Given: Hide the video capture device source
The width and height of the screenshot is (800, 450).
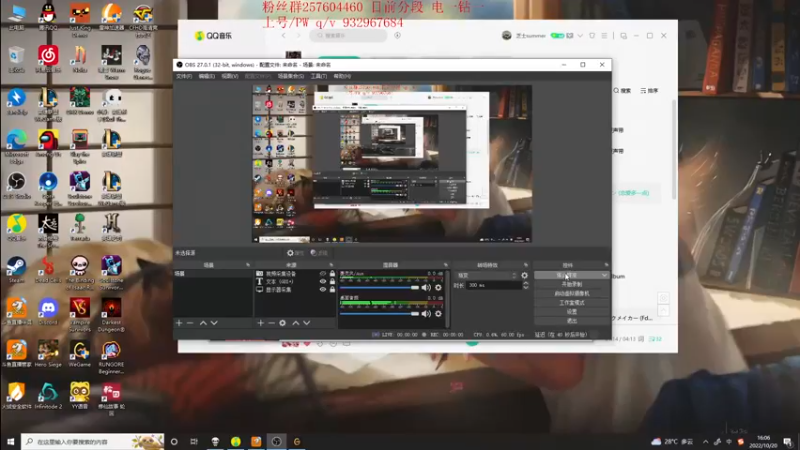Looking at the screenshot, I should point(322,274).
